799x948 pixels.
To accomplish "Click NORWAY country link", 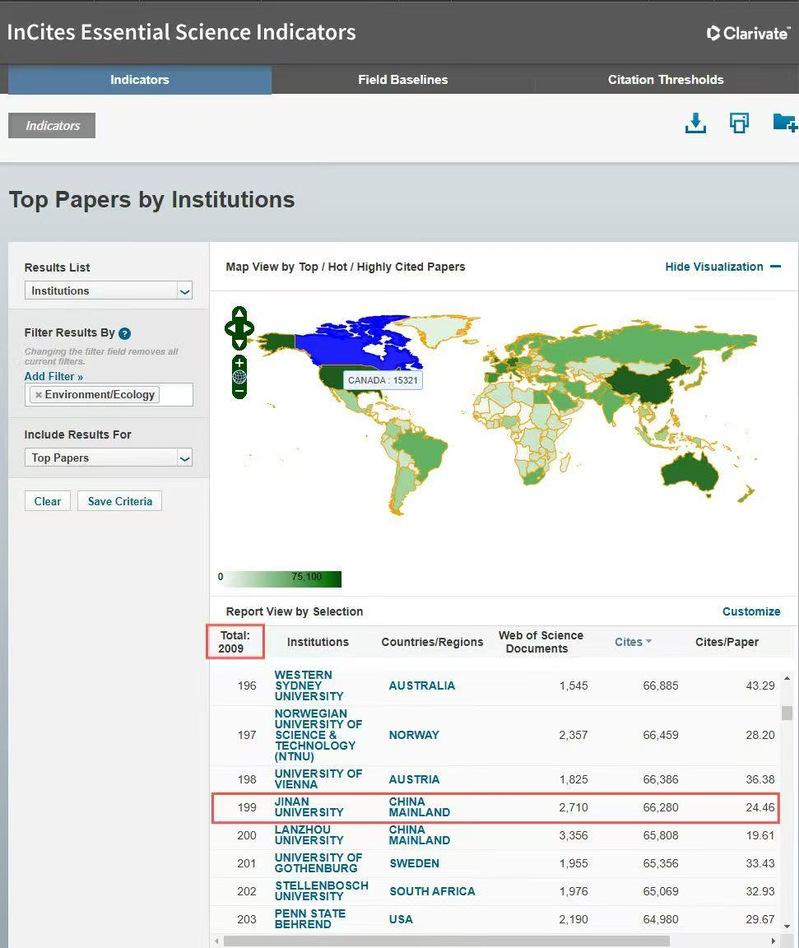I will pos(414,735).
